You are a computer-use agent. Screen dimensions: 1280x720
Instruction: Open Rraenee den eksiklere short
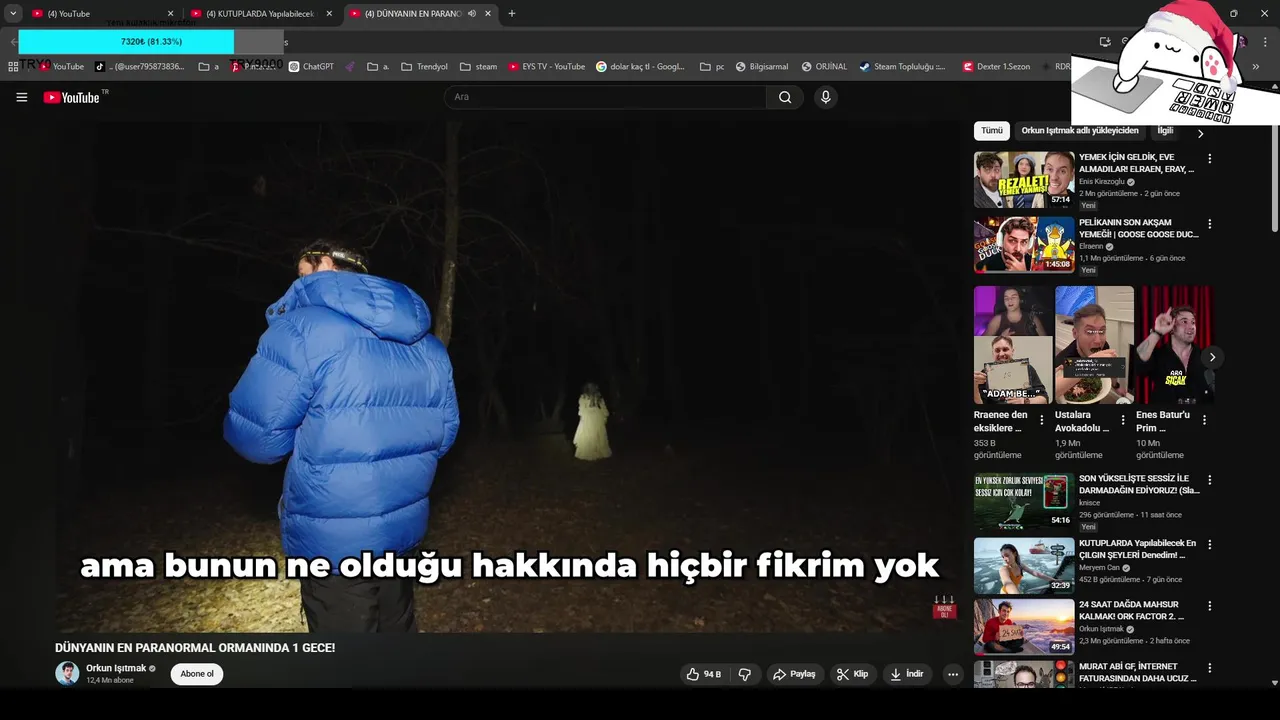1013,345
